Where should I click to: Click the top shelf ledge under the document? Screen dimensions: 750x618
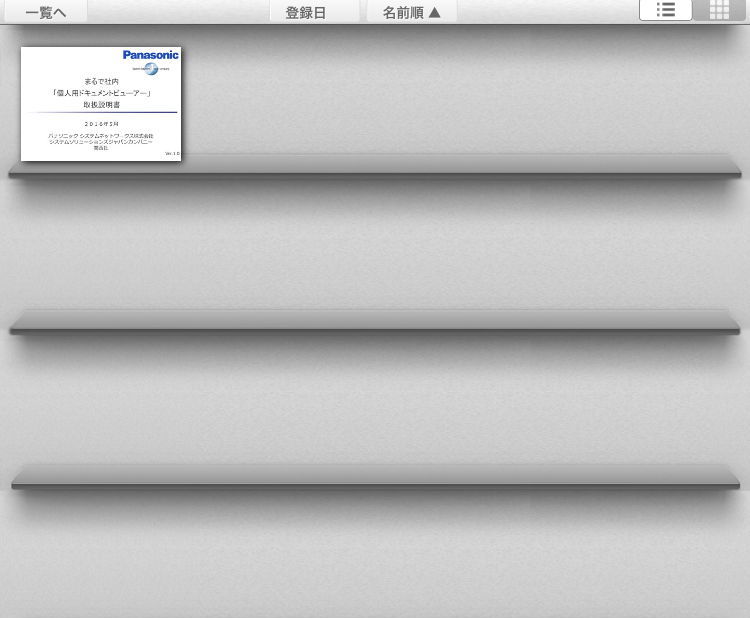coord(375,168)
